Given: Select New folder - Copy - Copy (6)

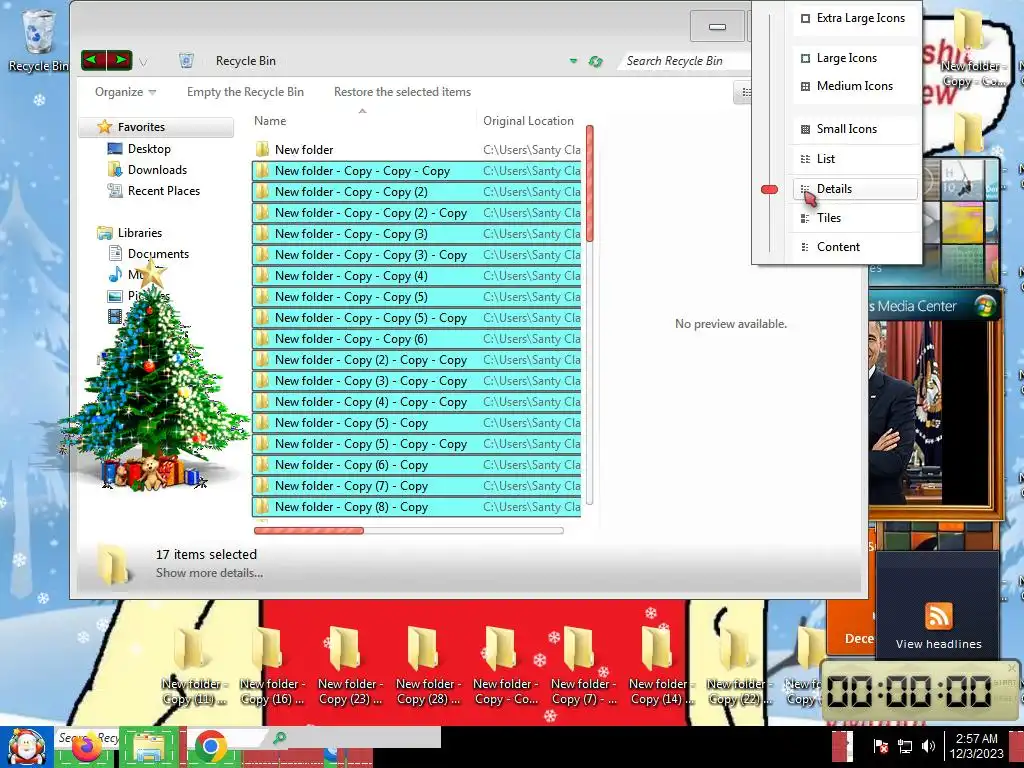Looking at the screenshot, I should click(416, 339).
